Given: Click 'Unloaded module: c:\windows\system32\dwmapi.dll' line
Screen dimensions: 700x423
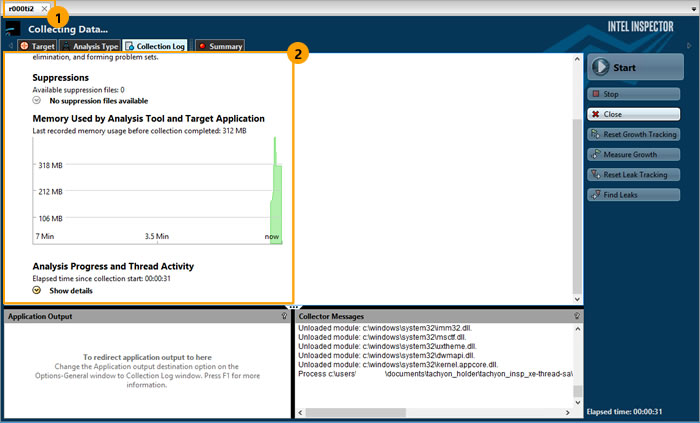Looking at the screenshot, I should click(387, 356).
